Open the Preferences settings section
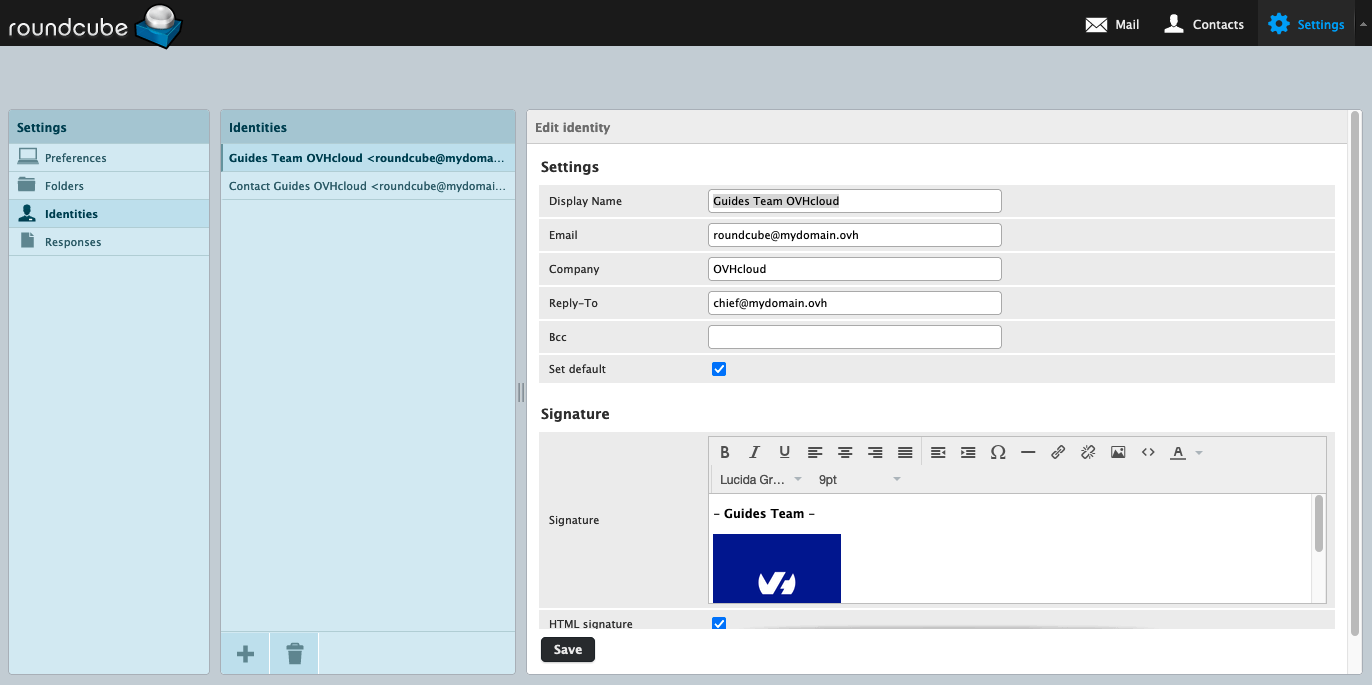 click(75, 158)
